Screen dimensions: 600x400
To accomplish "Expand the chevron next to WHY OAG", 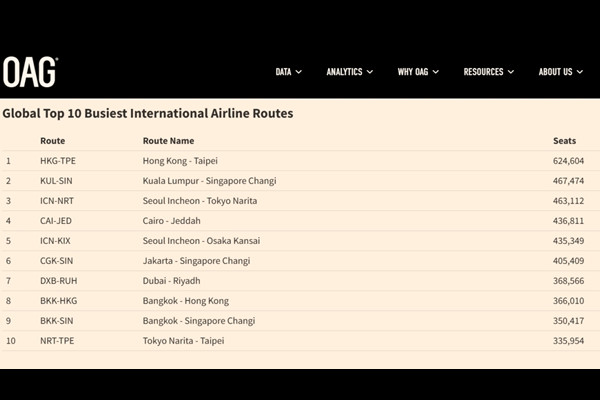I will coord(436,72).
